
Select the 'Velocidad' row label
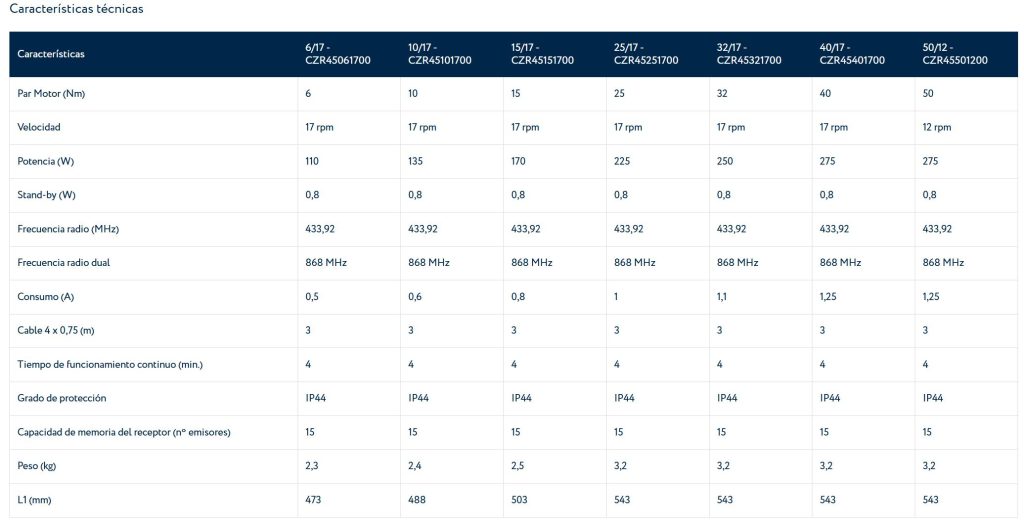point(39,127)
